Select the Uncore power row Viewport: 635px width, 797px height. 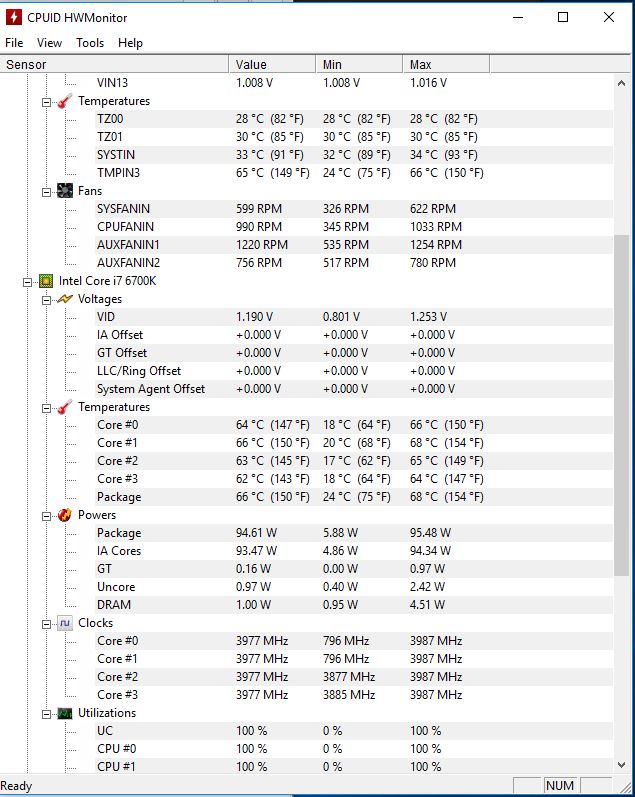tap(354, 587)
